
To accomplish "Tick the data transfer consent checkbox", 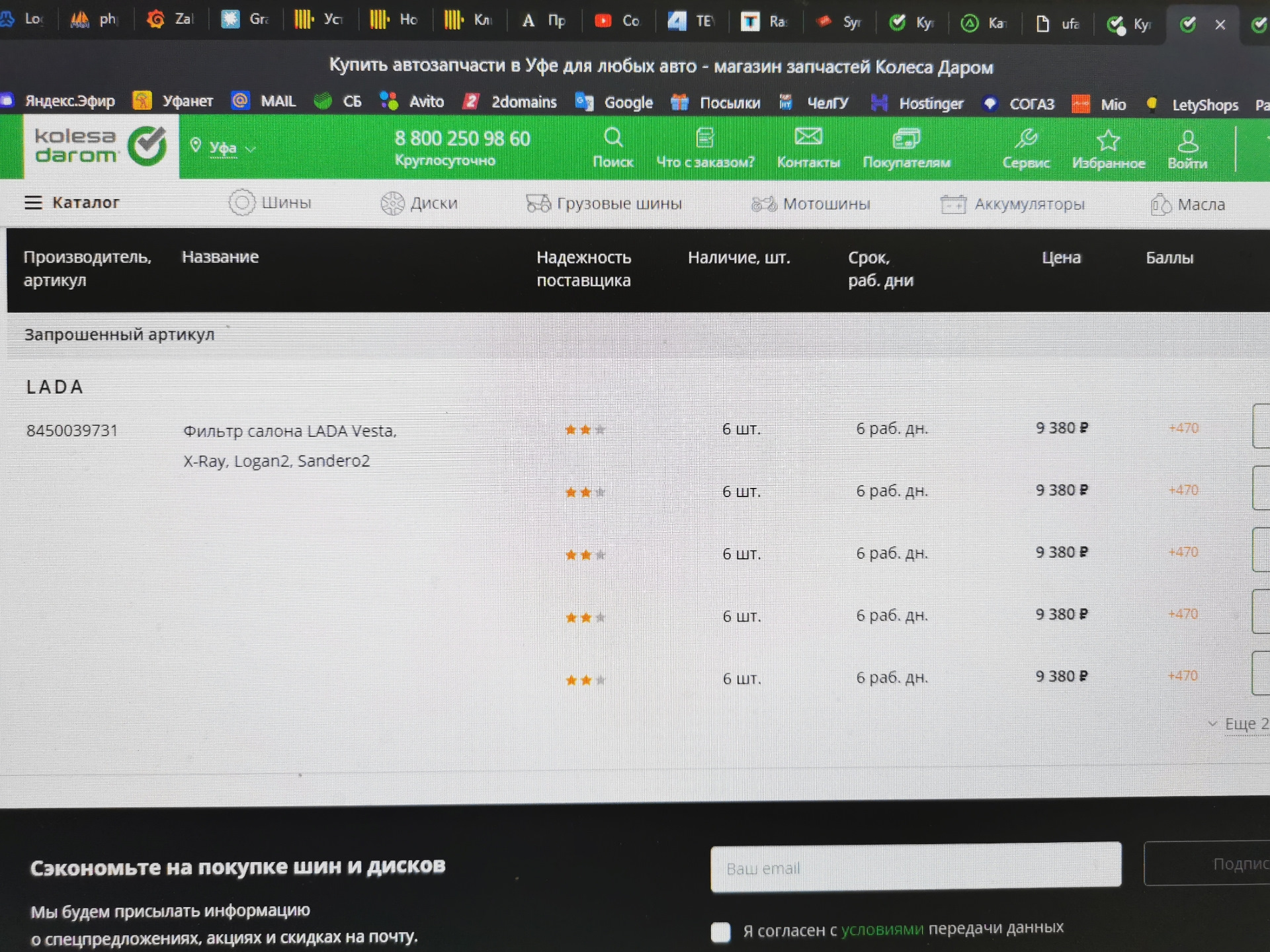I will [720, 932].
